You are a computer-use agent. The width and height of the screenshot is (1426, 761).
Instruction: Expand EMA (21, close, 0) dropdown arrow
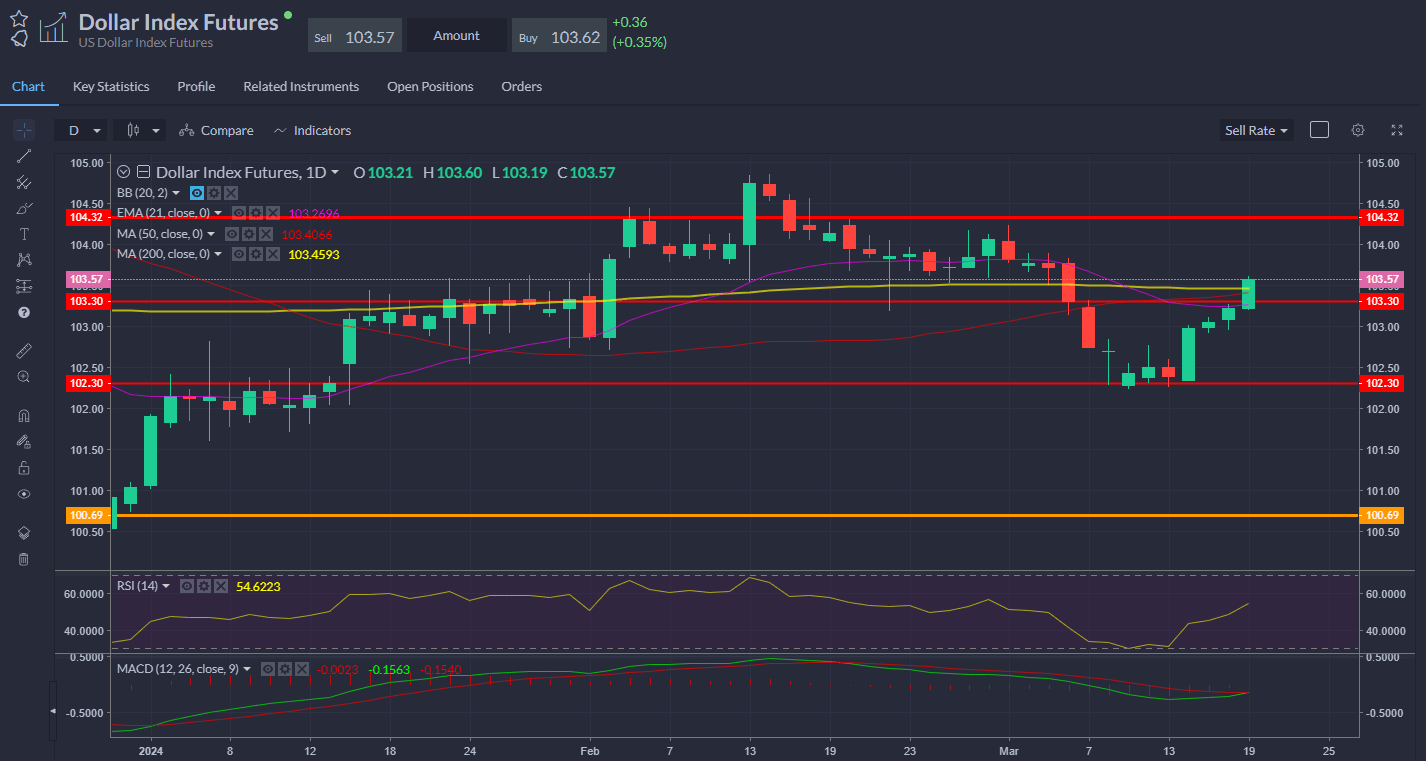click(218, 213)
